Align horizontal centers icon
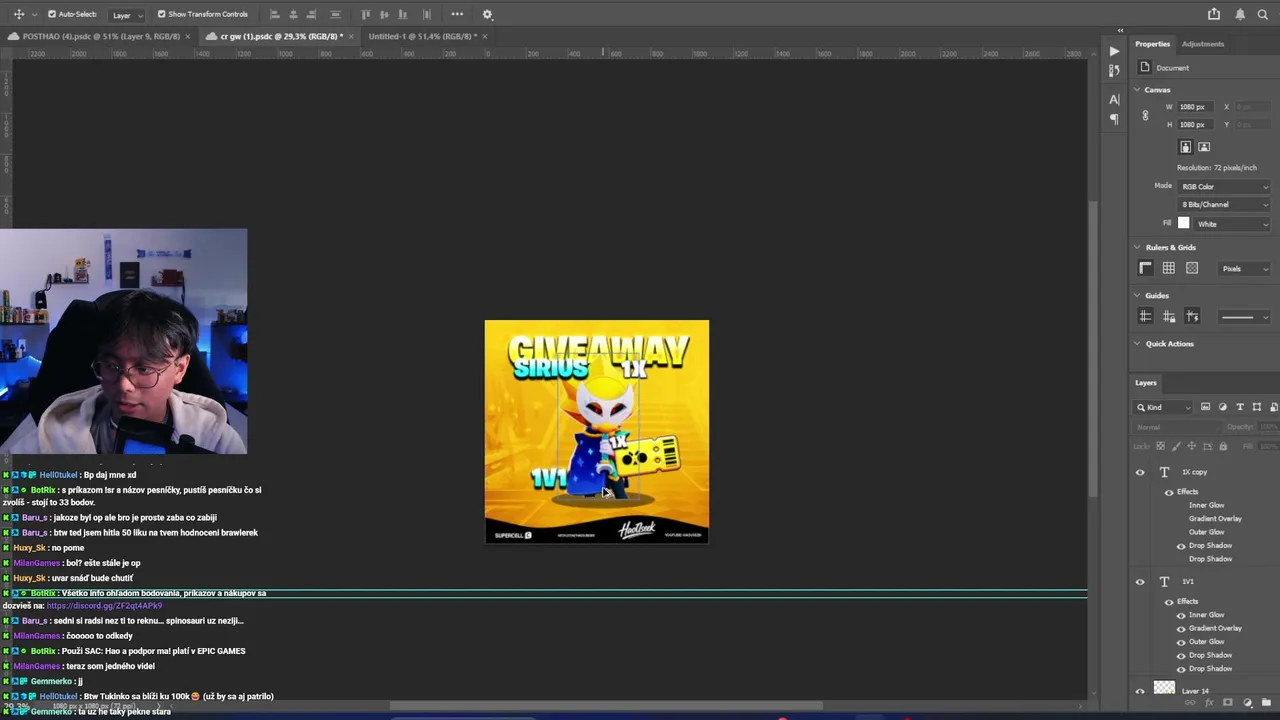The height and width of the screenshot is (720, 1280). (x=293, y=14)
